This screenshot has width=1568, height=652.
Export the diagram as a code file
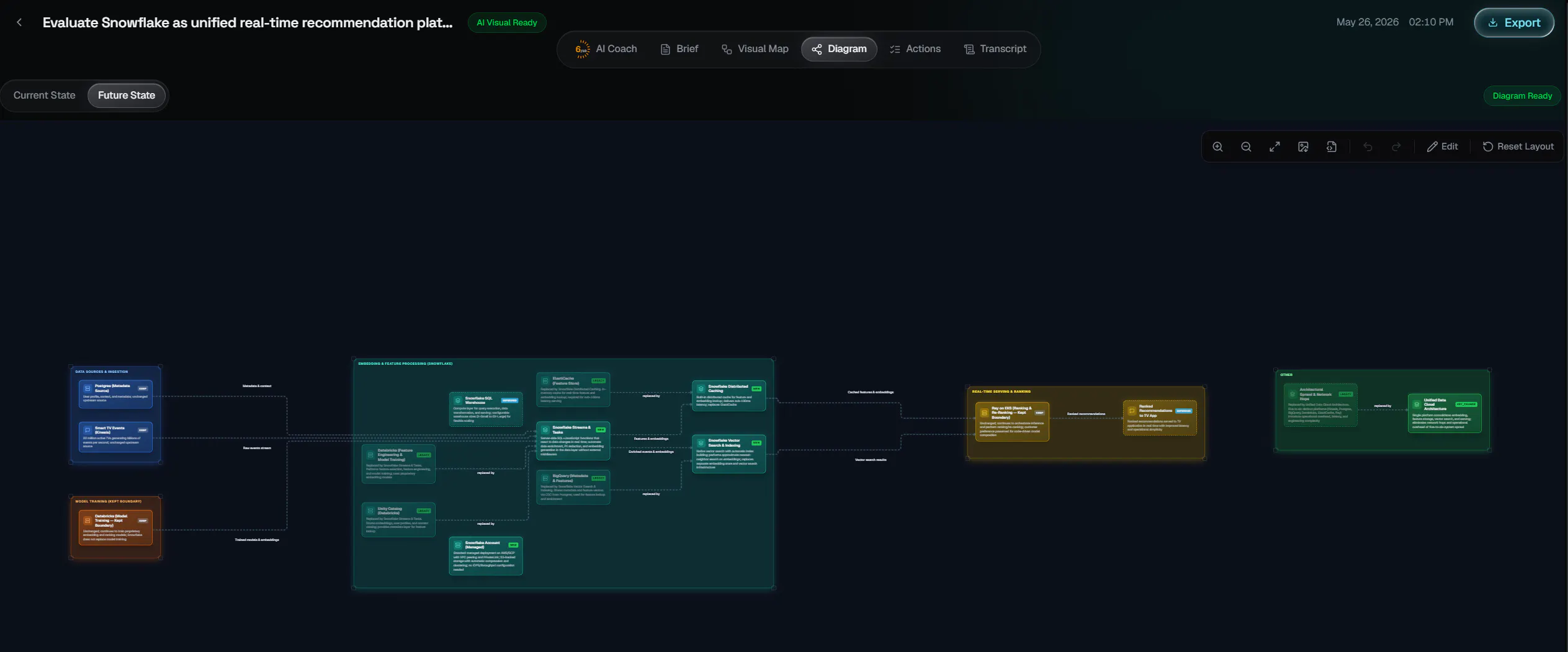pyautogui.click(x=1332, y=147)
